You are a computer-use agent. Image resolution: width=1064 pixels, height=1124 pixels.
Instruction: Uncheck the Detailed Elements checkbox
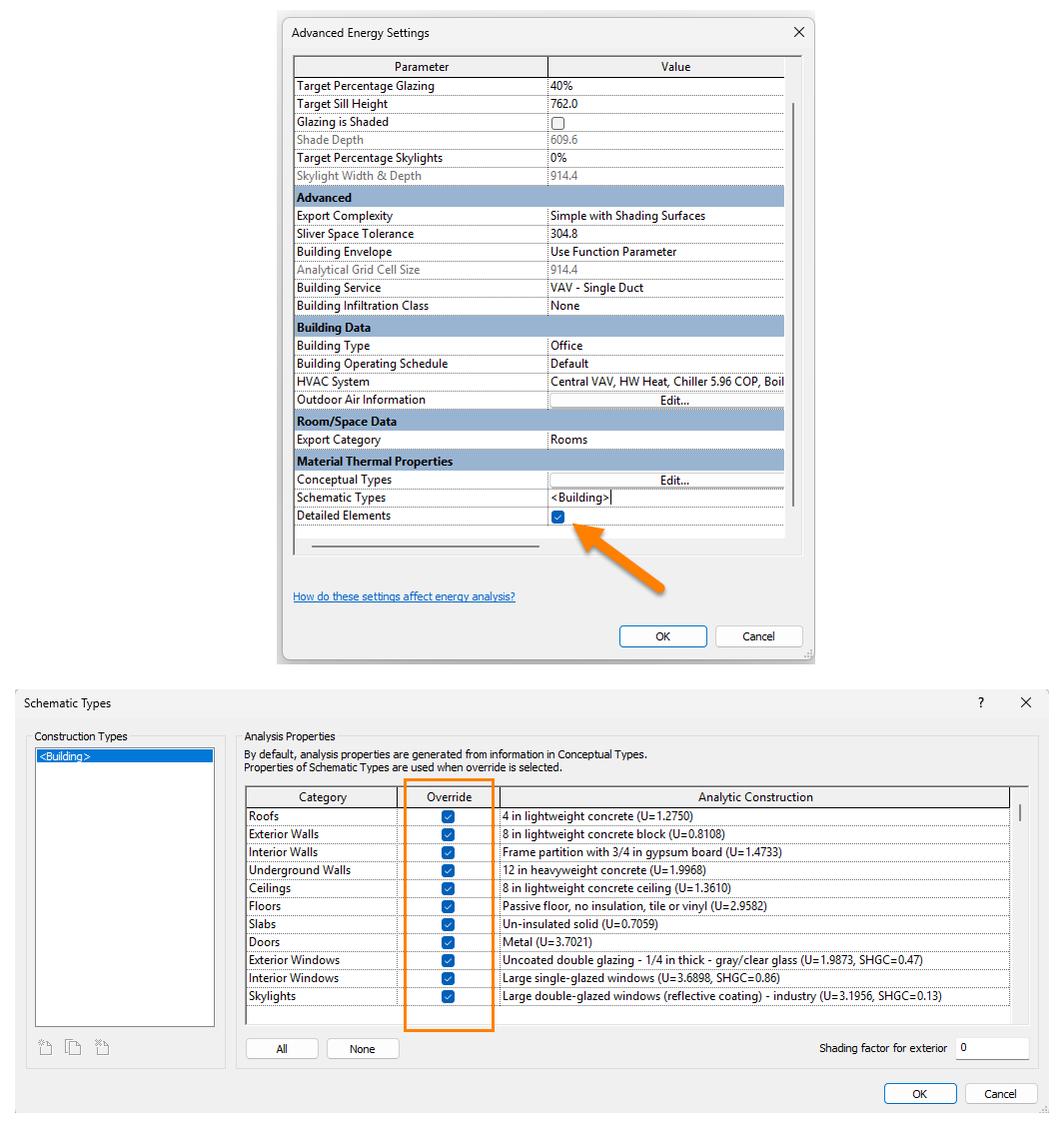tap(557, 517)
